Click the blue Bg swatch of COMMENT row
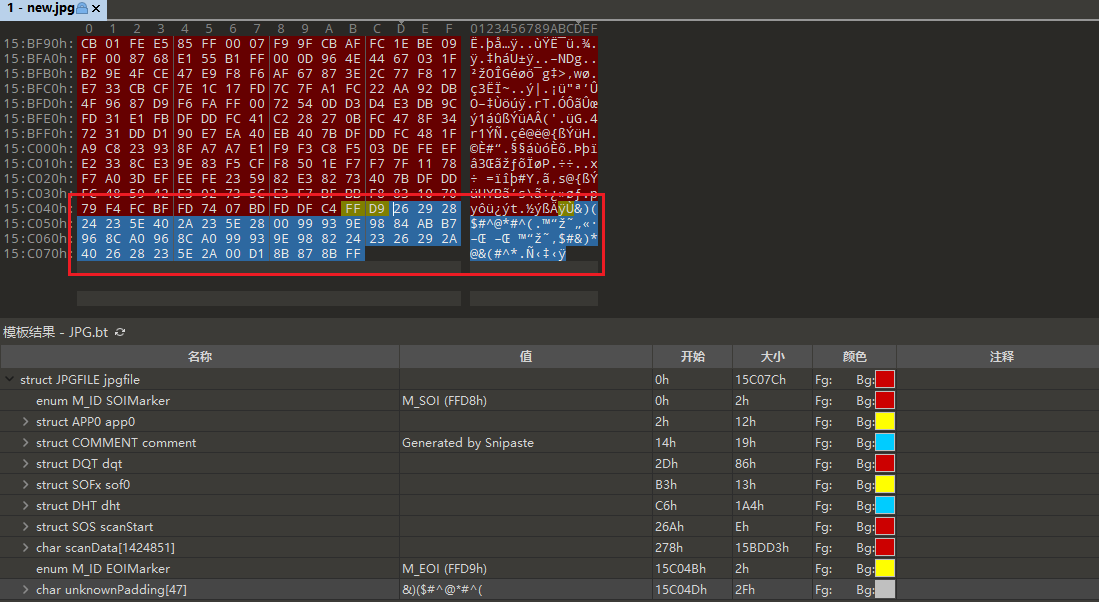 coord(885,443)
